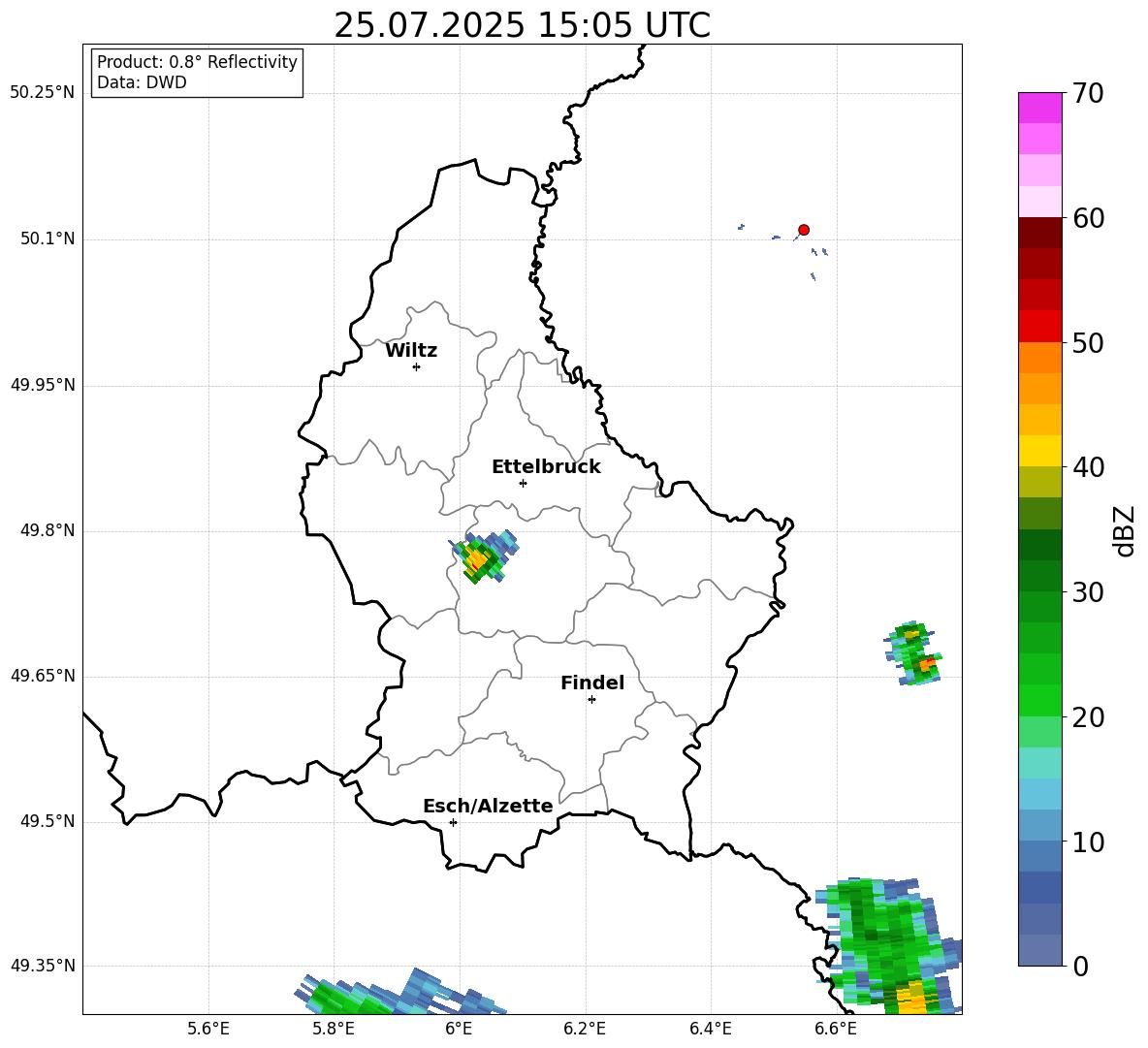This screenshot has width=1148, height=1048.
Task: Click the 6.6°E longitude label
Action: 836,1030
